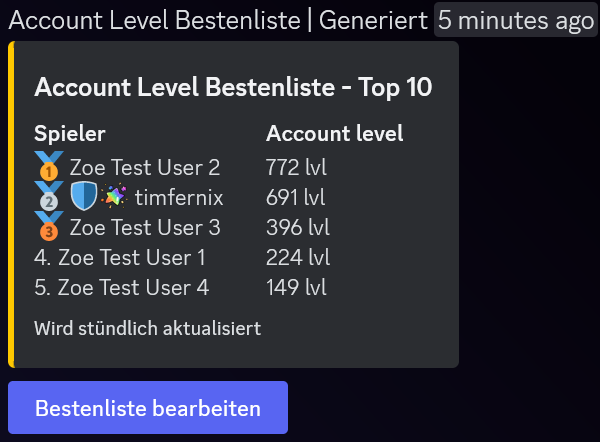Click the fourth entry Zoe Test User 1

[x=120, y=258]
